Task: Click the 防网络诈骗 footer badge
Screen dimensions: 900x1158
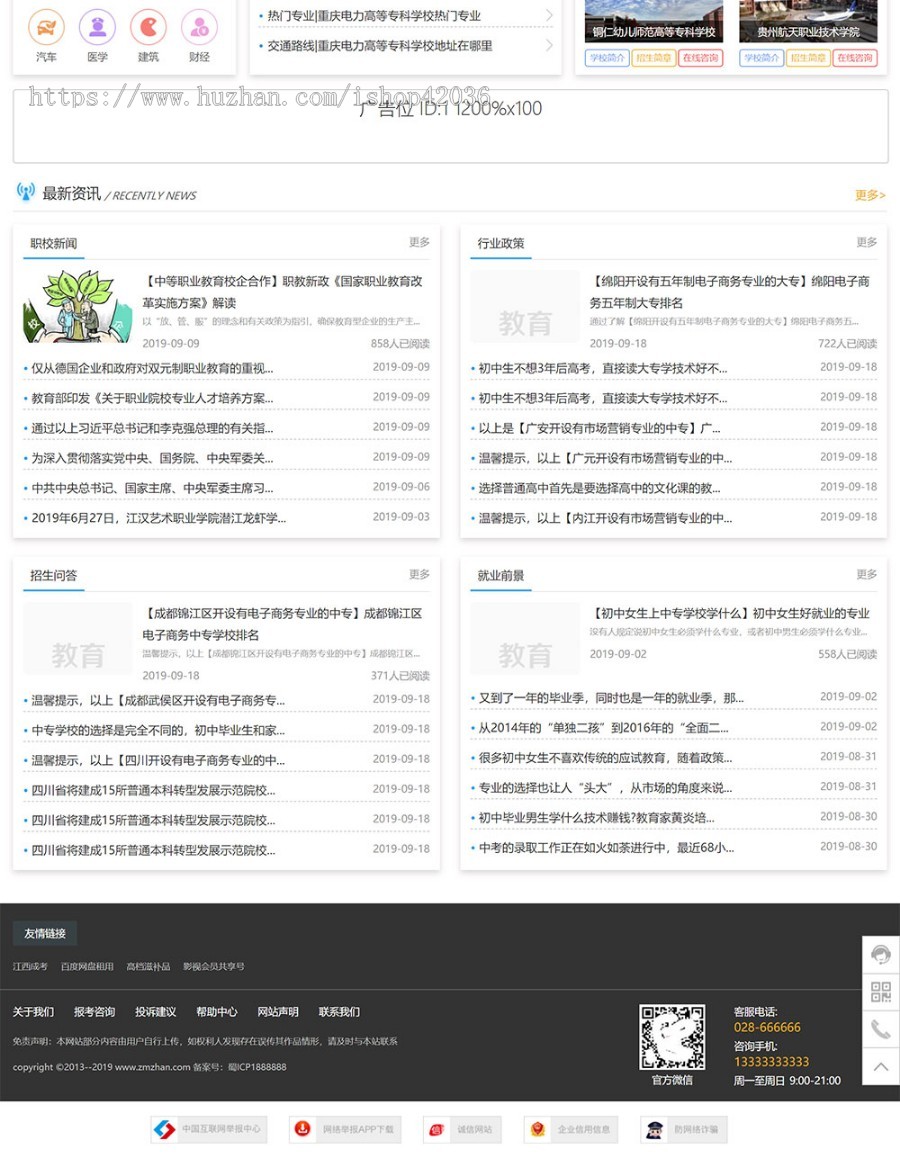Action: point(684,1129)
